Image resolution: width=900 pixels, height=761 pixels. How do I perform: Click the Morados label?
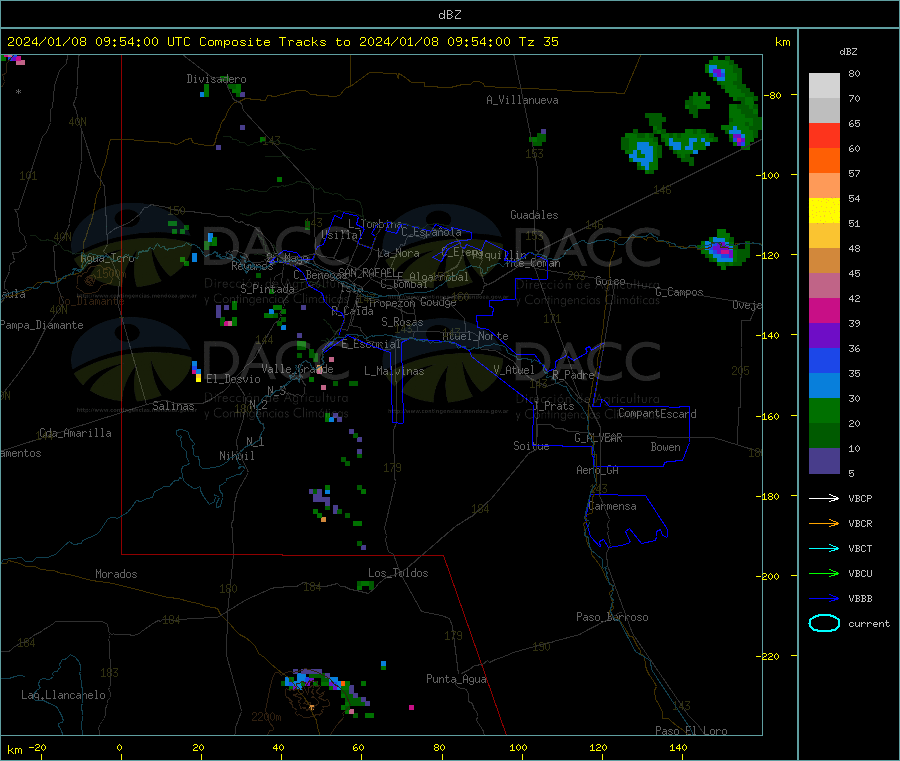click(116, 574)
